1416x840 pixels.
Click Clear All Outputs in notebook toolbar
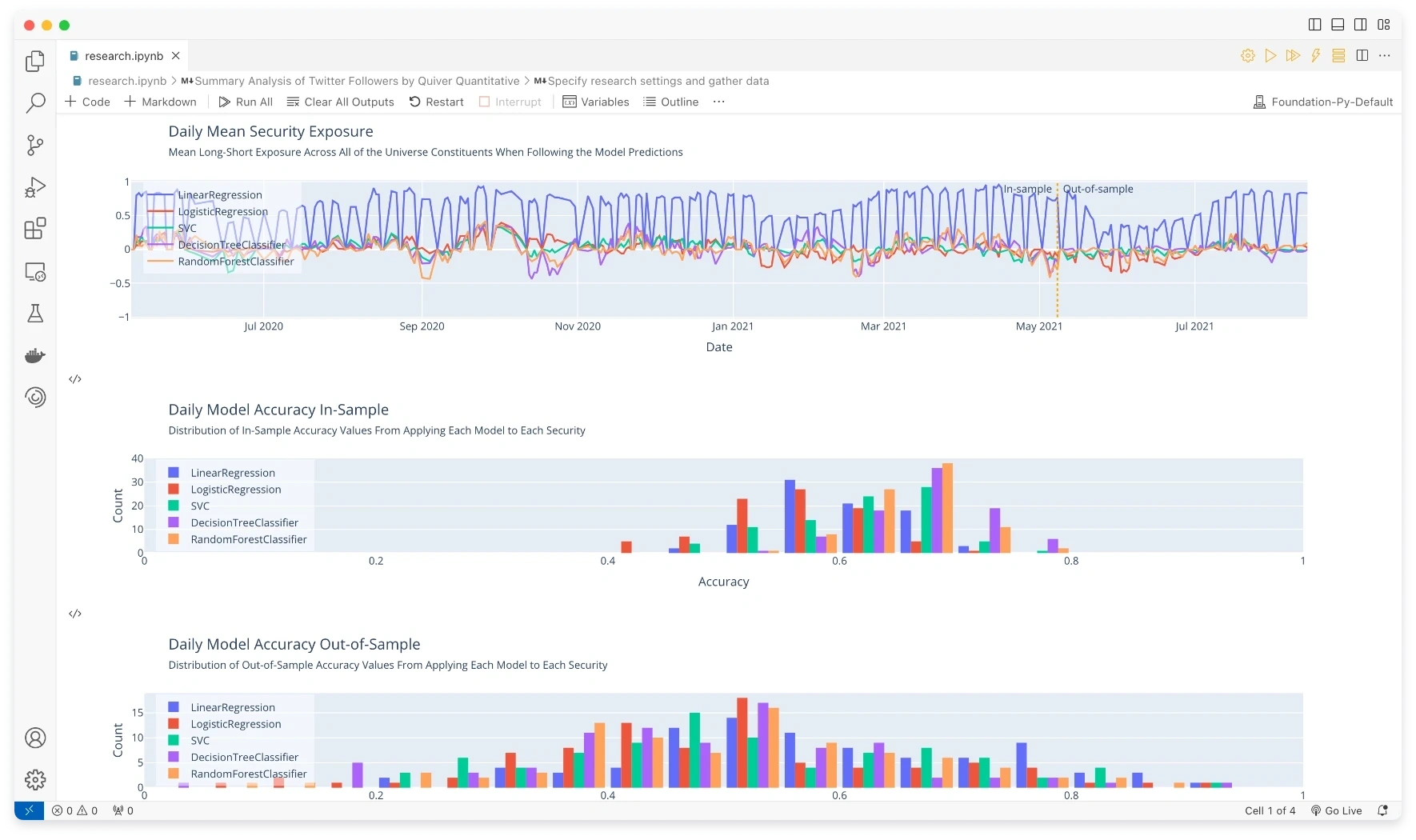341,102
